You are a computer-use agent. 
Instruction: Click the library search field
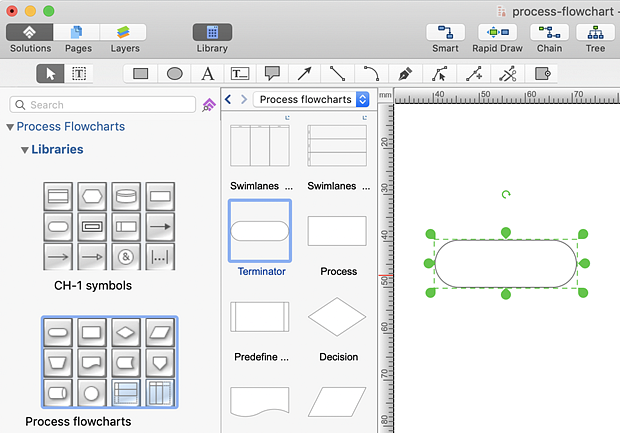110,104
